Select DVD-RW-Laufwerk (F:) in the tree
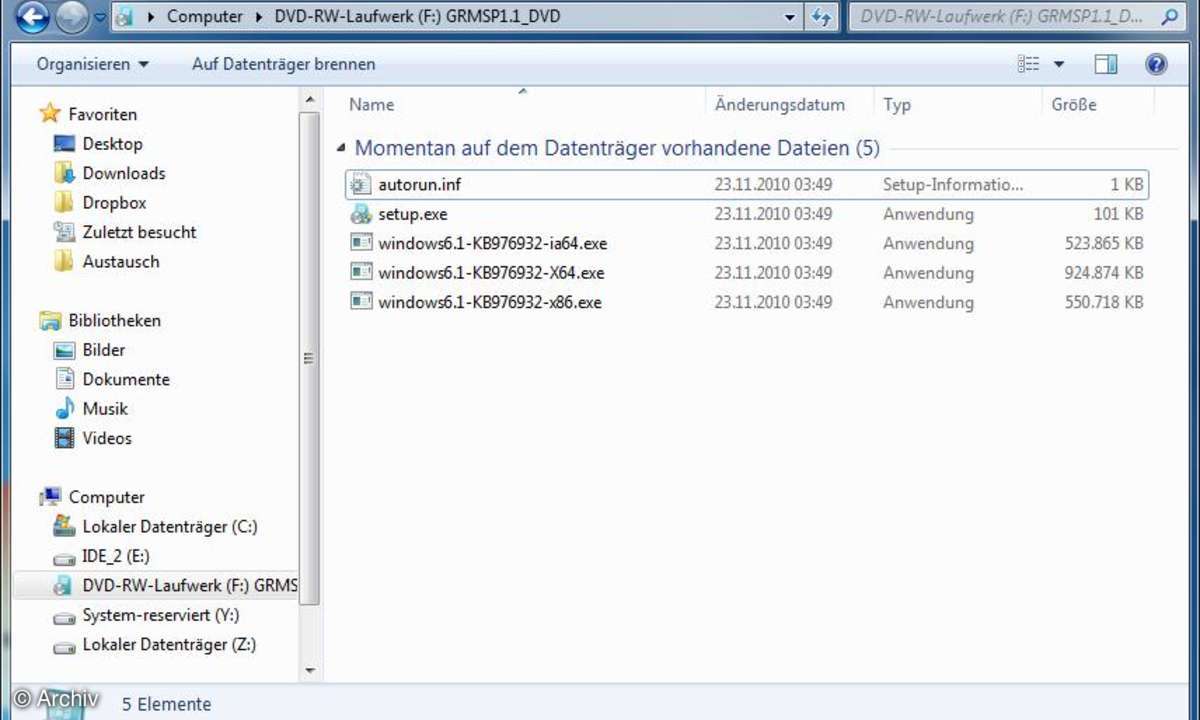This screenshot has width=1200, height=720. pyautogui.click(x=190, y=585)
